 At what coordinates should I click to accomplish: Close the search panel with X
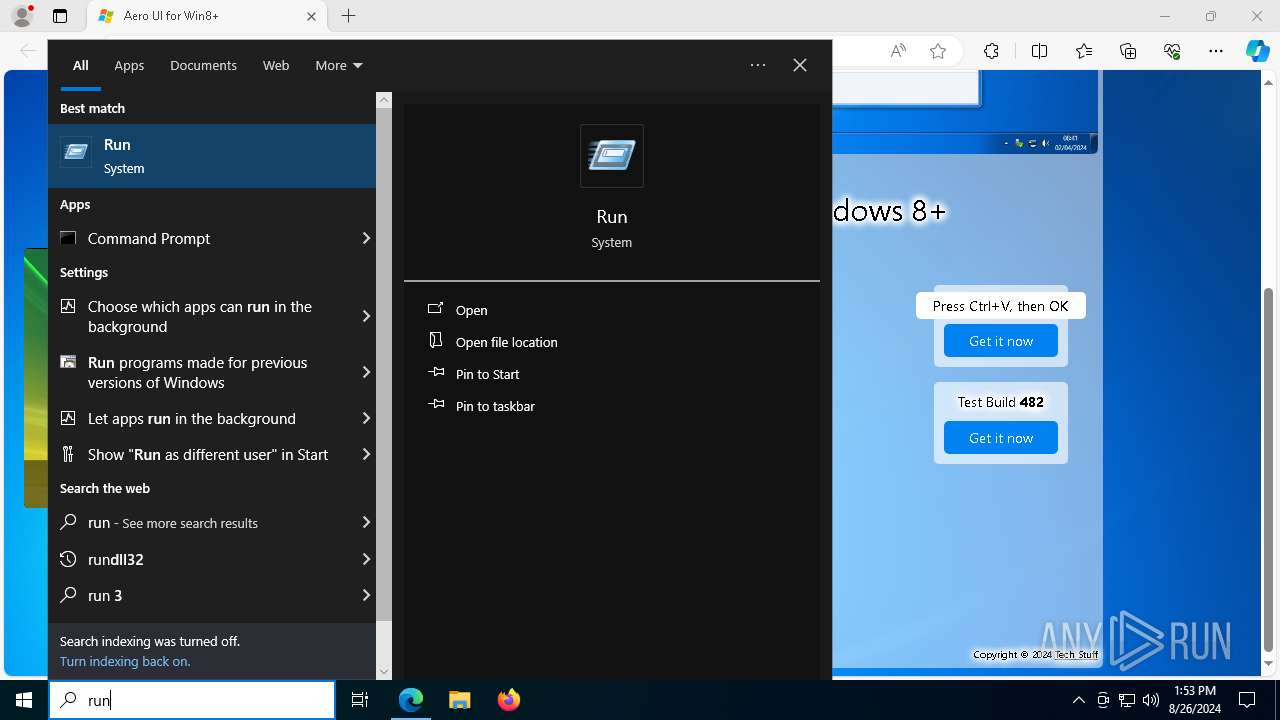[800, 65]
